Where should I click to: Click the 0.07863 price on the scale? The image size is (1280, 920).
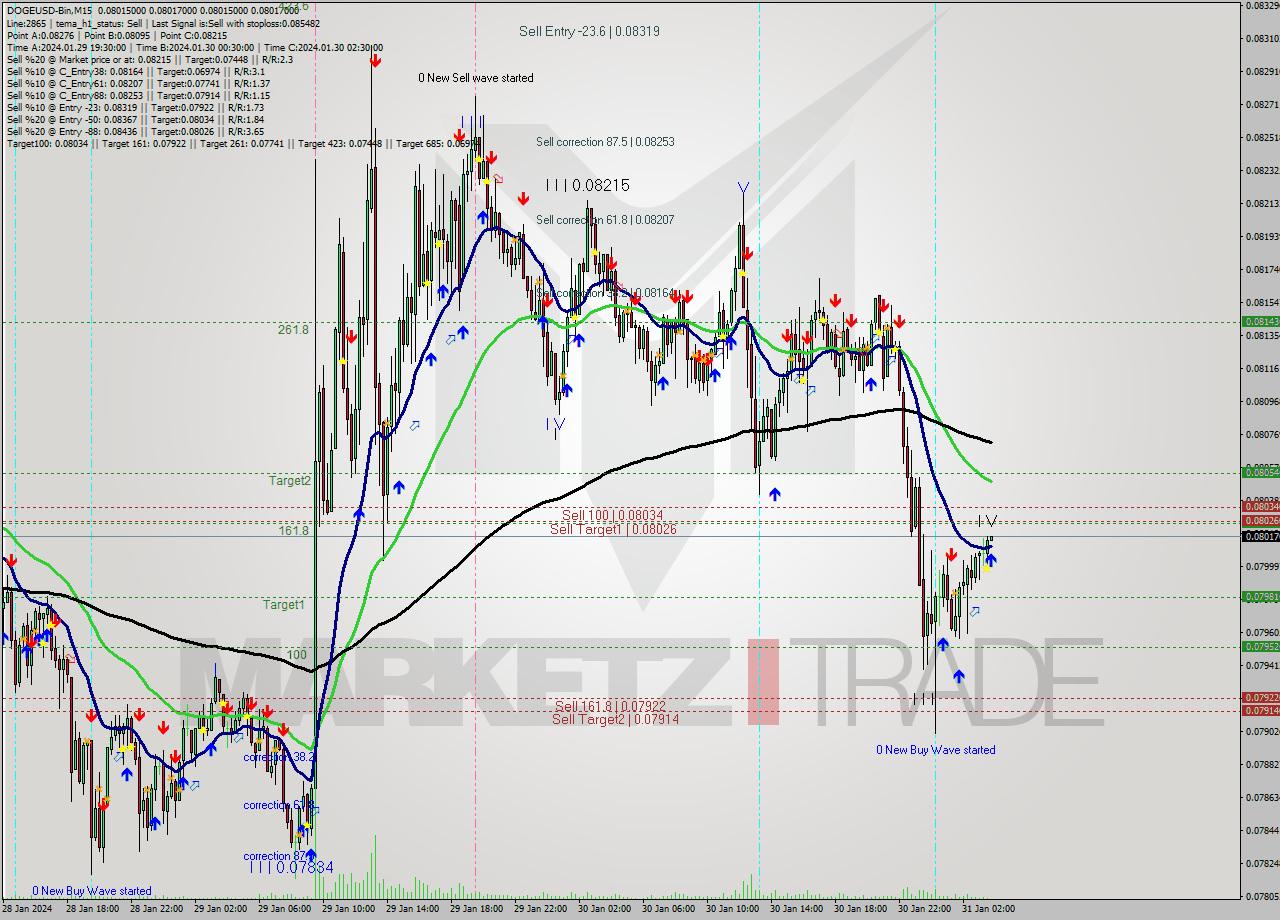(1262, 797)
